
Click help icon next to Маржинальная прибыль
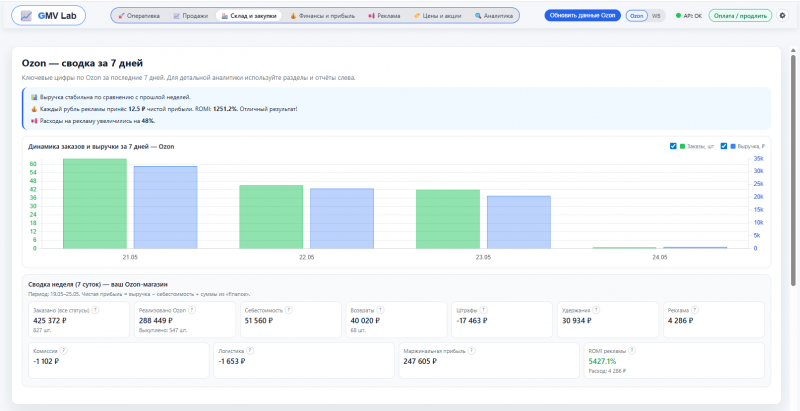(x=472, y=351)
